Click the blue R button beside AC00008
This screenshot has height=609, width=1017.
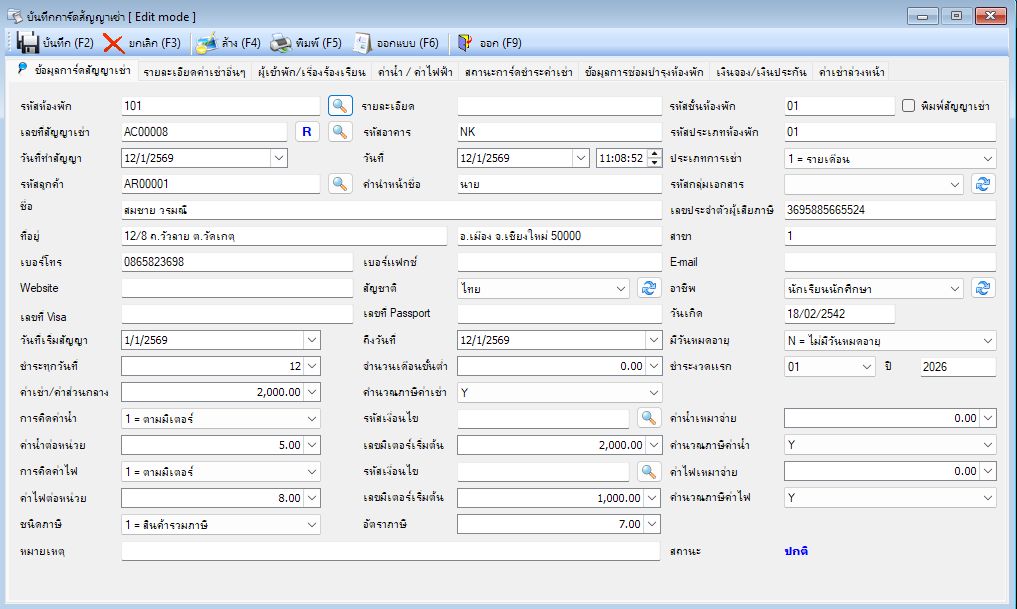tap(307, 132)
